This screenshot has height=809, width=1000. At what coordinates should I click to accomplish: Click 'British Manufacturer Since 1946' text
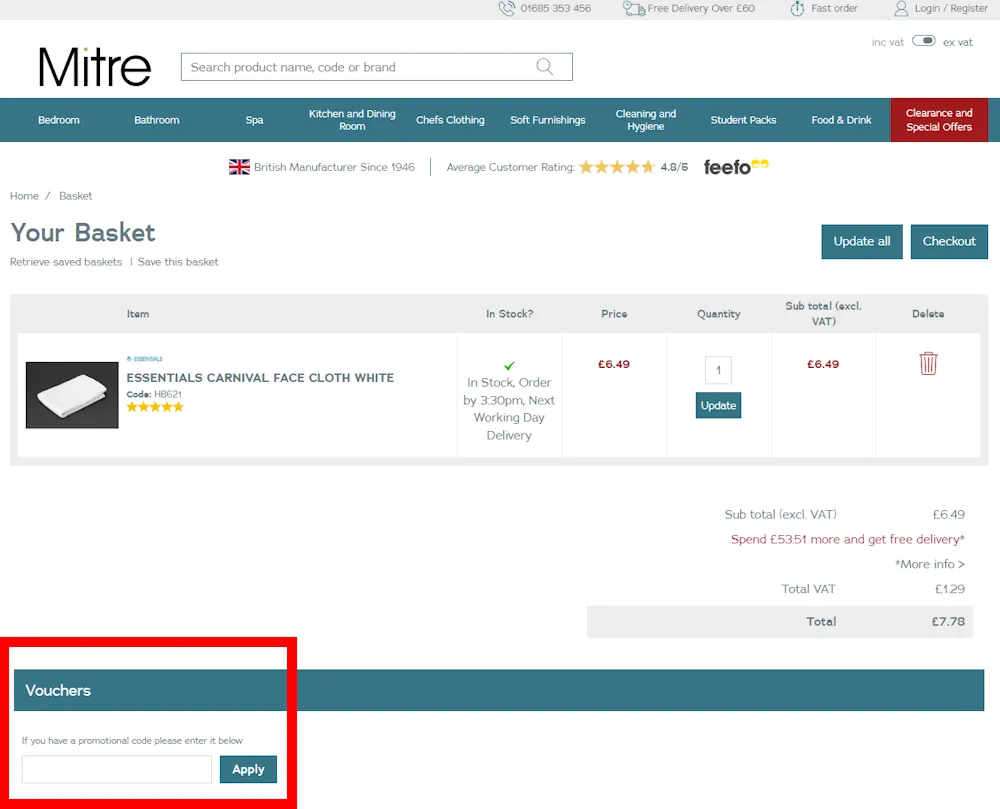(334, 167)
